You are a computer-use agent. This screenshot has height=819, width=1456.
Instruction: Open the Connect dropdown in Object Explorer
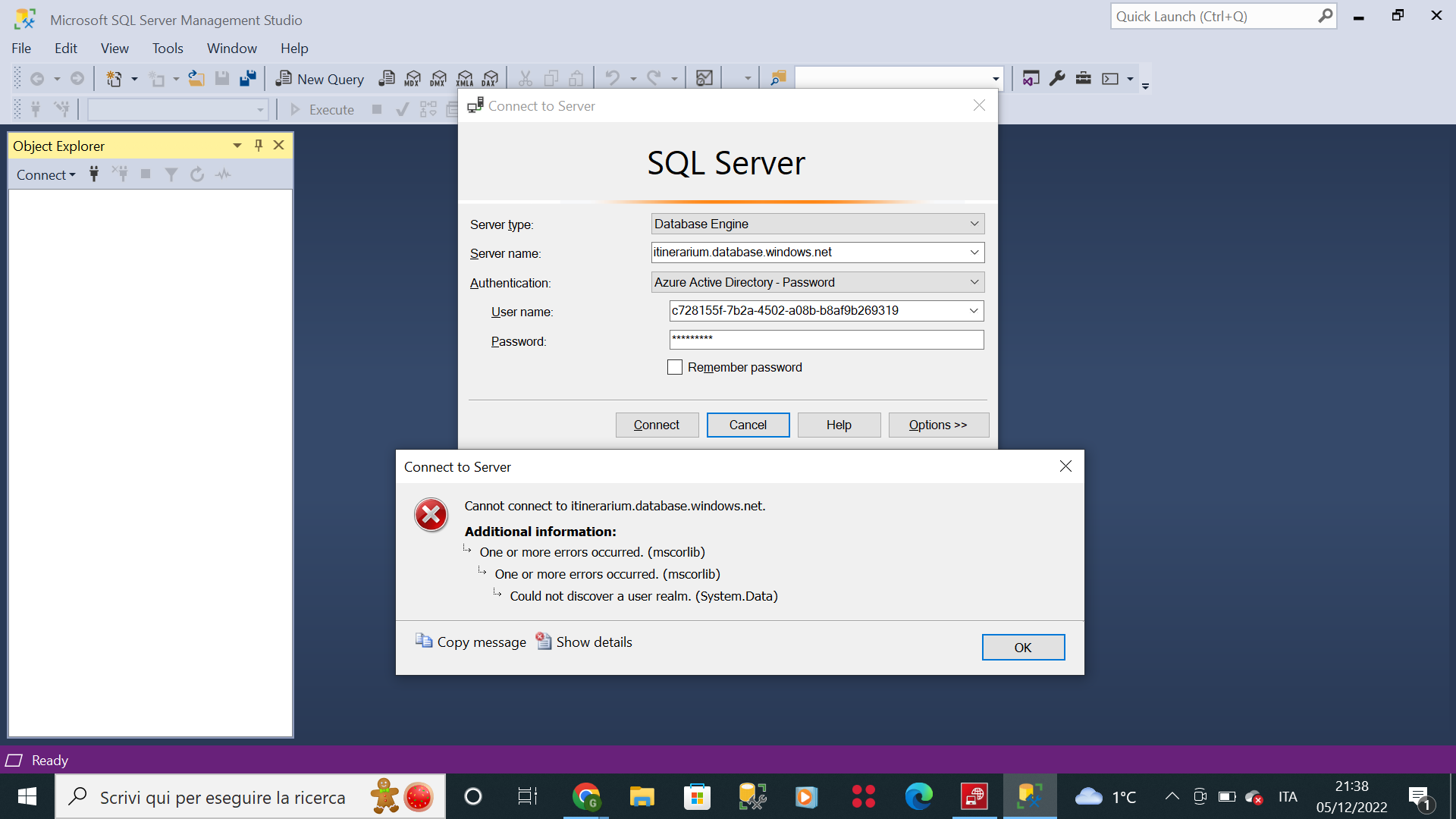click(x=45, y=175)
